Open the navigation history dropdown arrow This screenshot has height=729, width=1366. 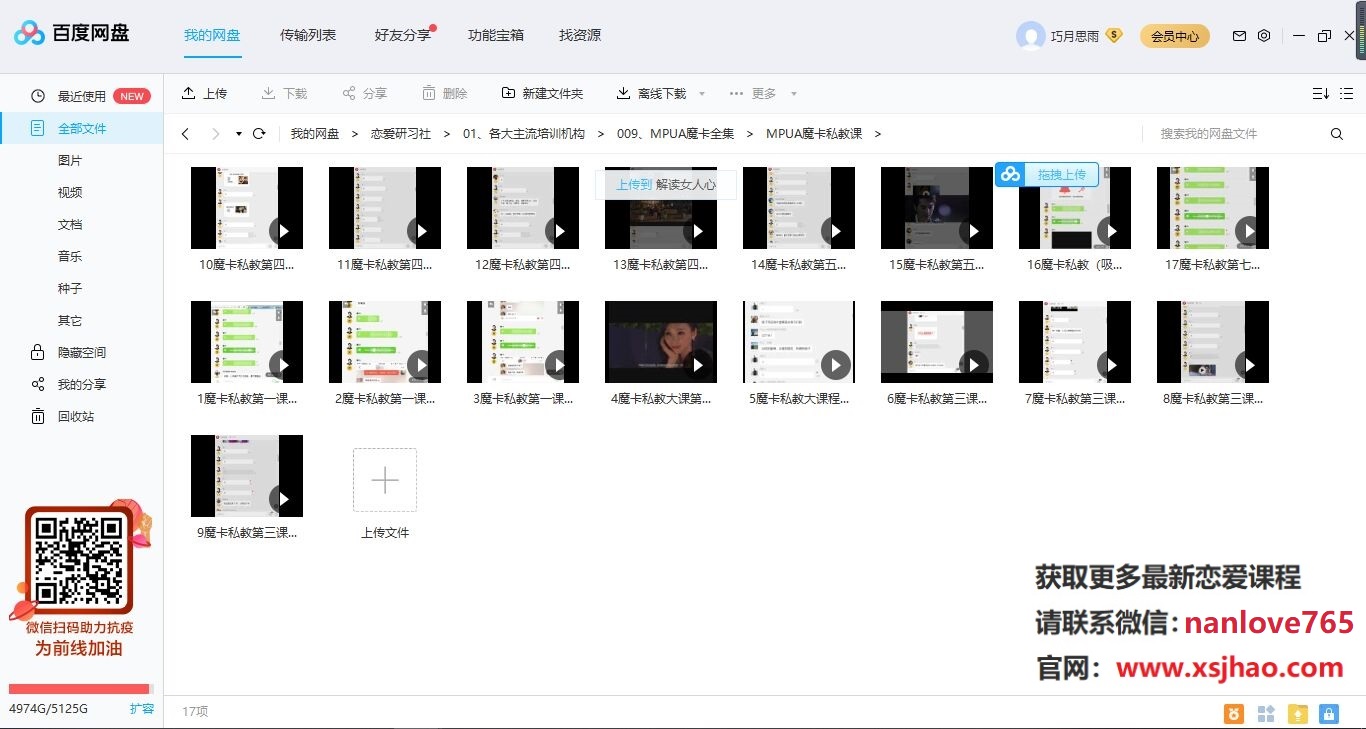(239, 134)
